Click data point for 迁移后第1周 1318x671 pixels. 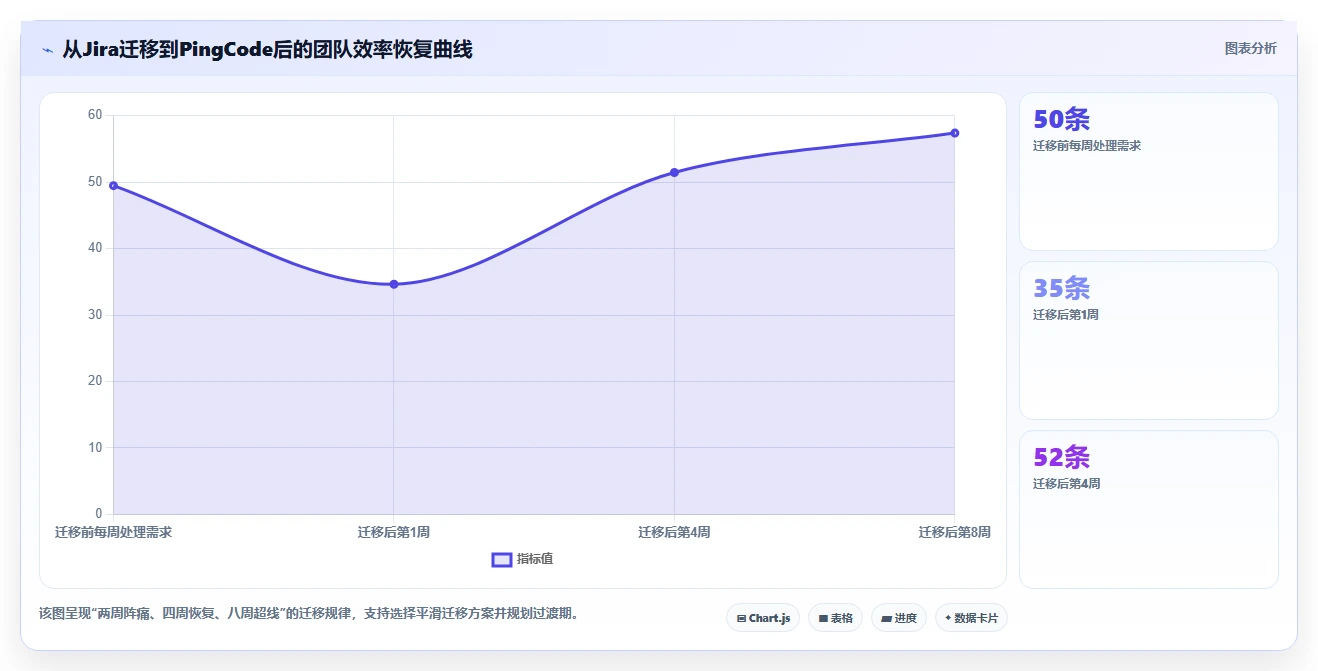pyautogui.click(x=394, y=284)
